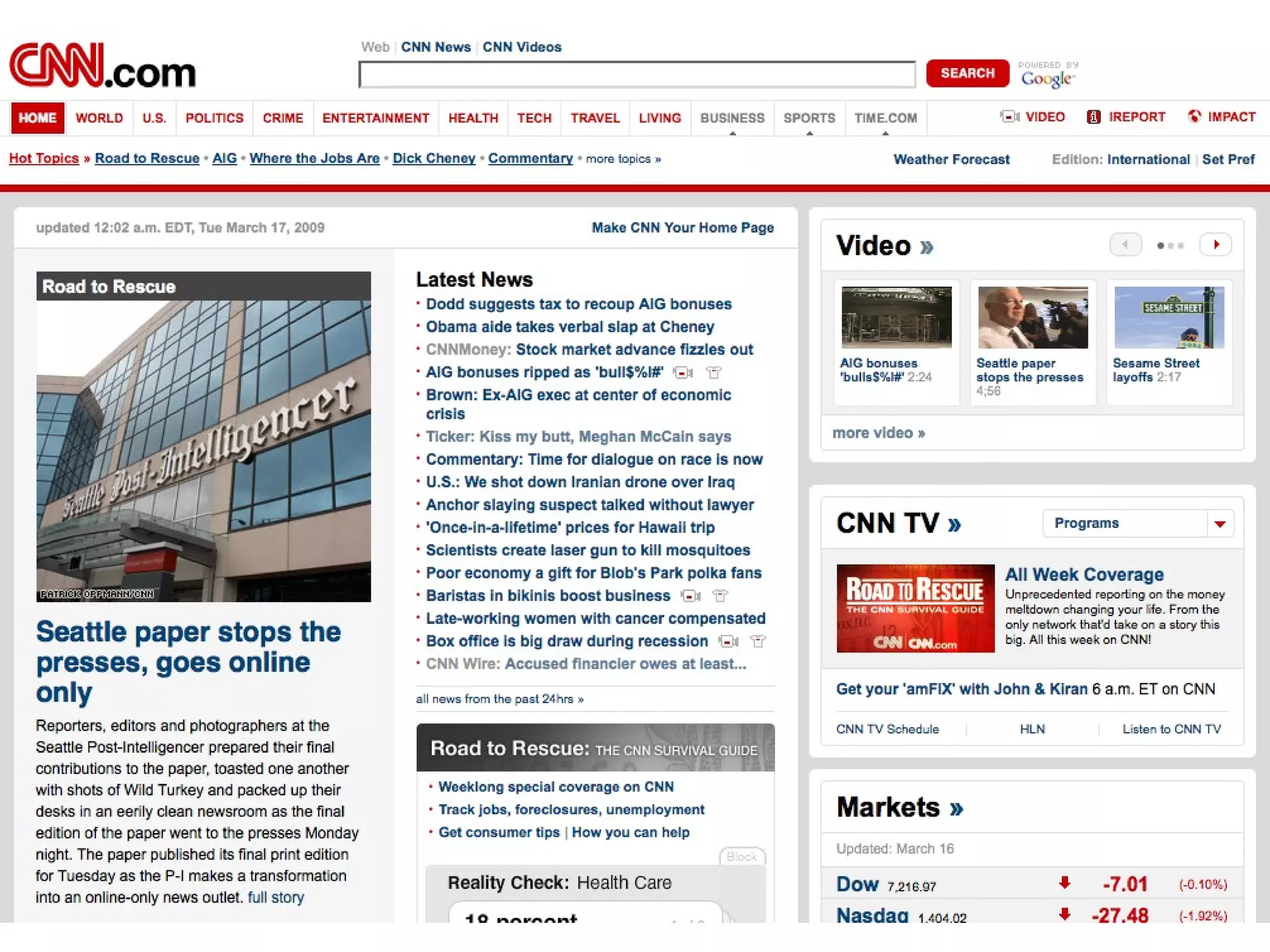Click the Google logo beside search
The height and width of the screenshot is (952, 1270).
tap(1047, 79)
